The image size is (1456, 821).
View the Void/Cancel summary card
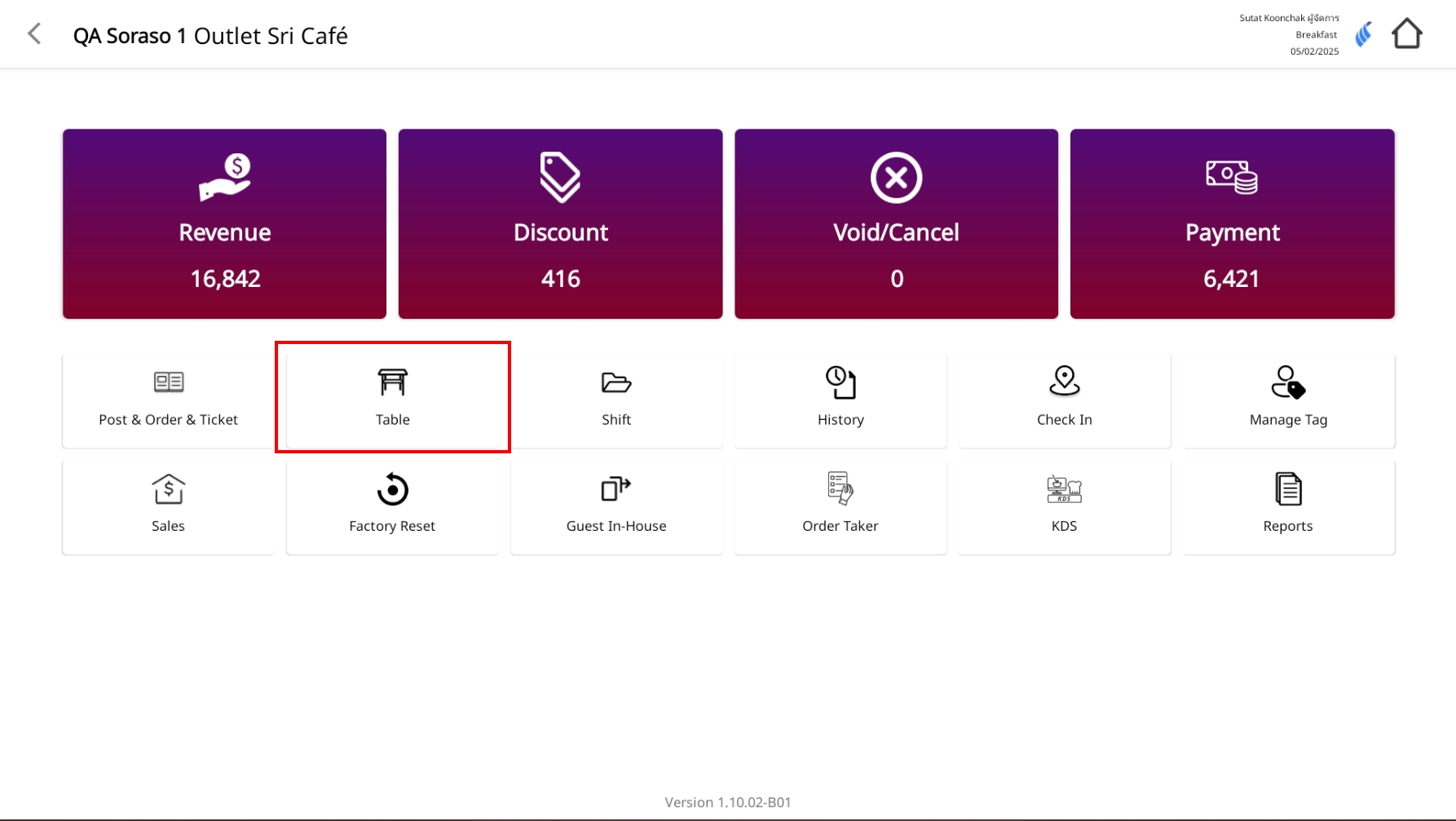tap(896, 223)
